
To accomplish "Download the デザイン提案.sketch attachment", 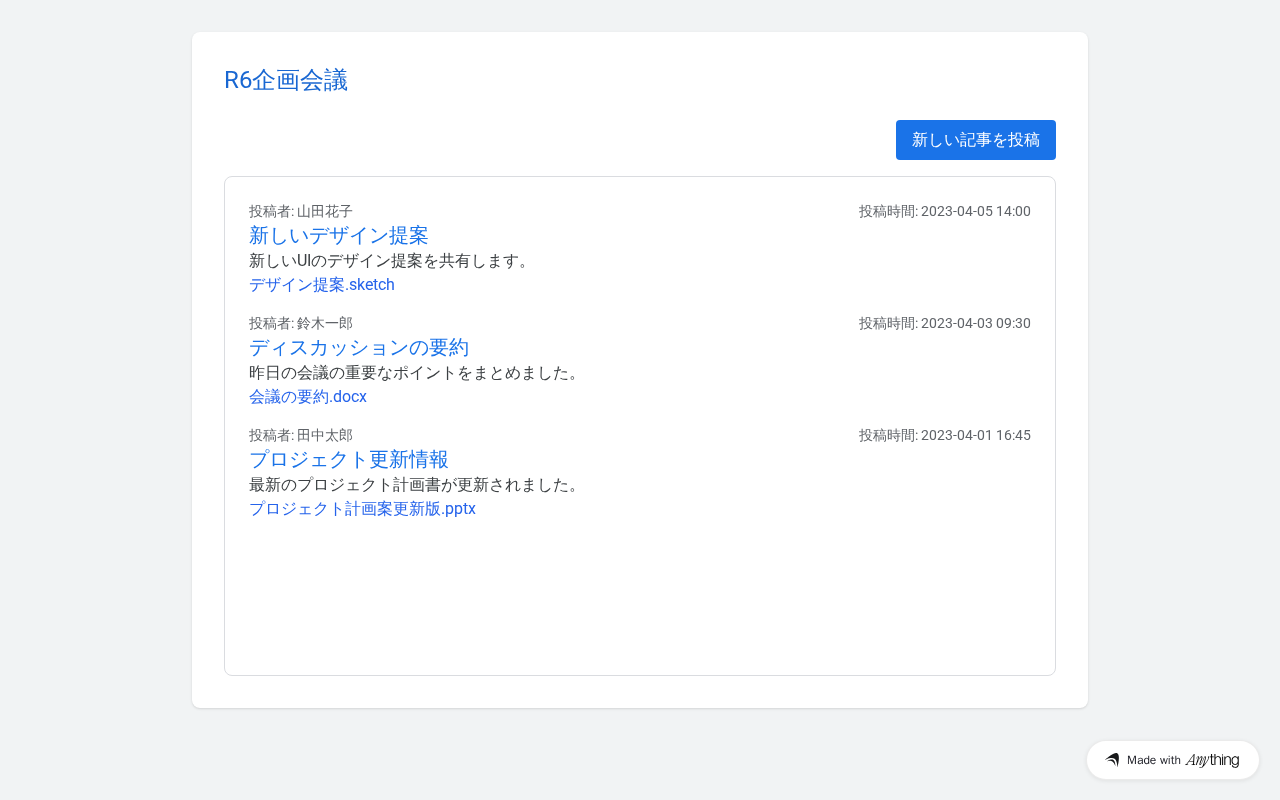I will point(321,285).
